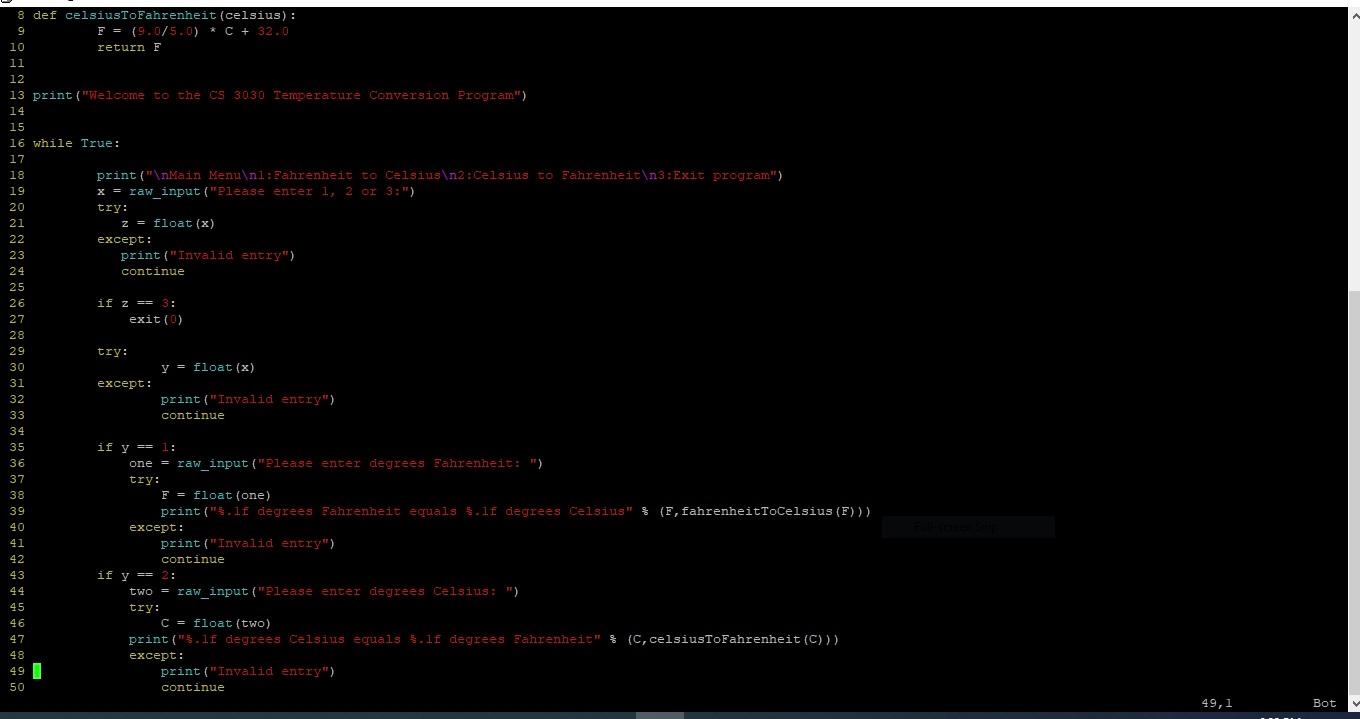Click the 'return F' statement on line 10
Image resolution: width=1360 pixels, height=719 pixels.
(129, 47)
